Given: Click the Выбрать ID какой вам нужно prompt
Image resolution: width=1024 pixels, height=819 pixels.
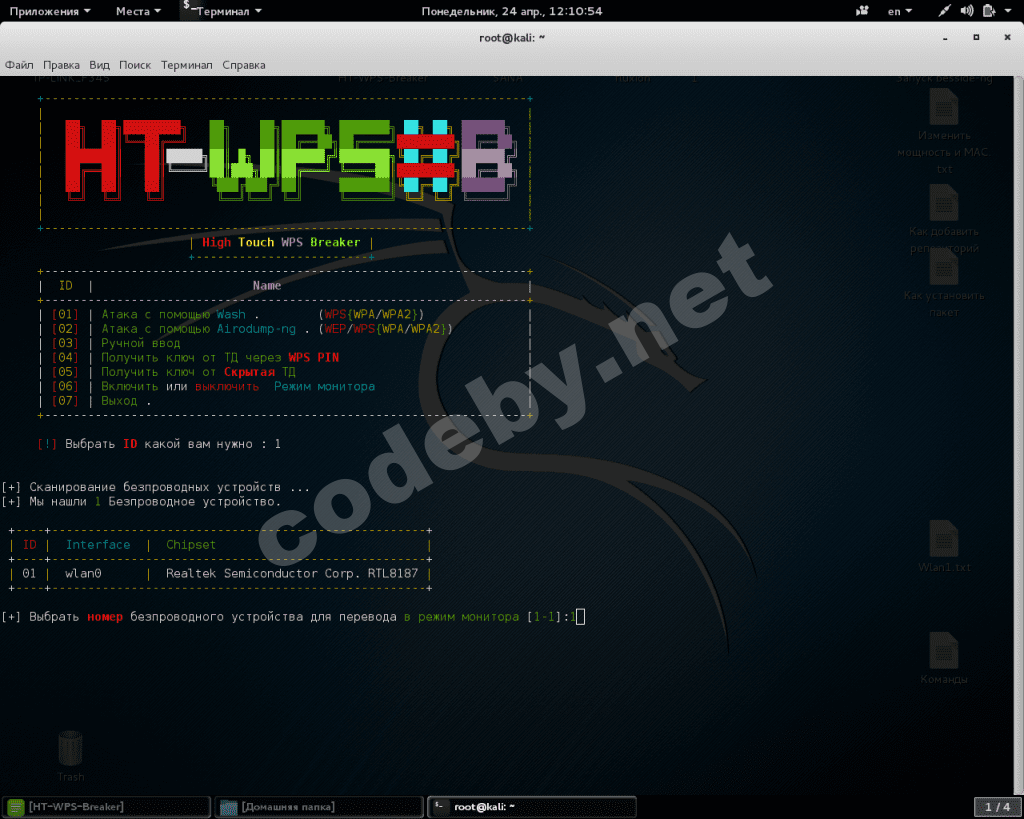Looking at the screenshot, I should pos(159,444).
